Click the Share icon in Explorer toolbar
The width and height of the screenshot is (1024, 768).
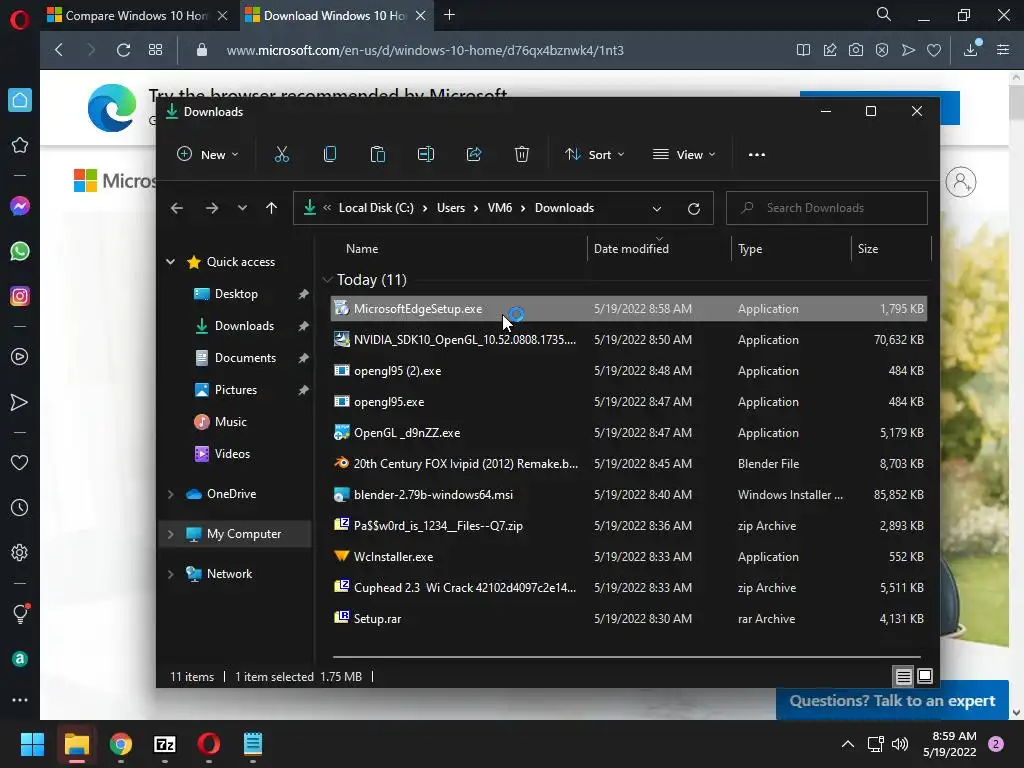pyautogui.click(x=473, y=155)
